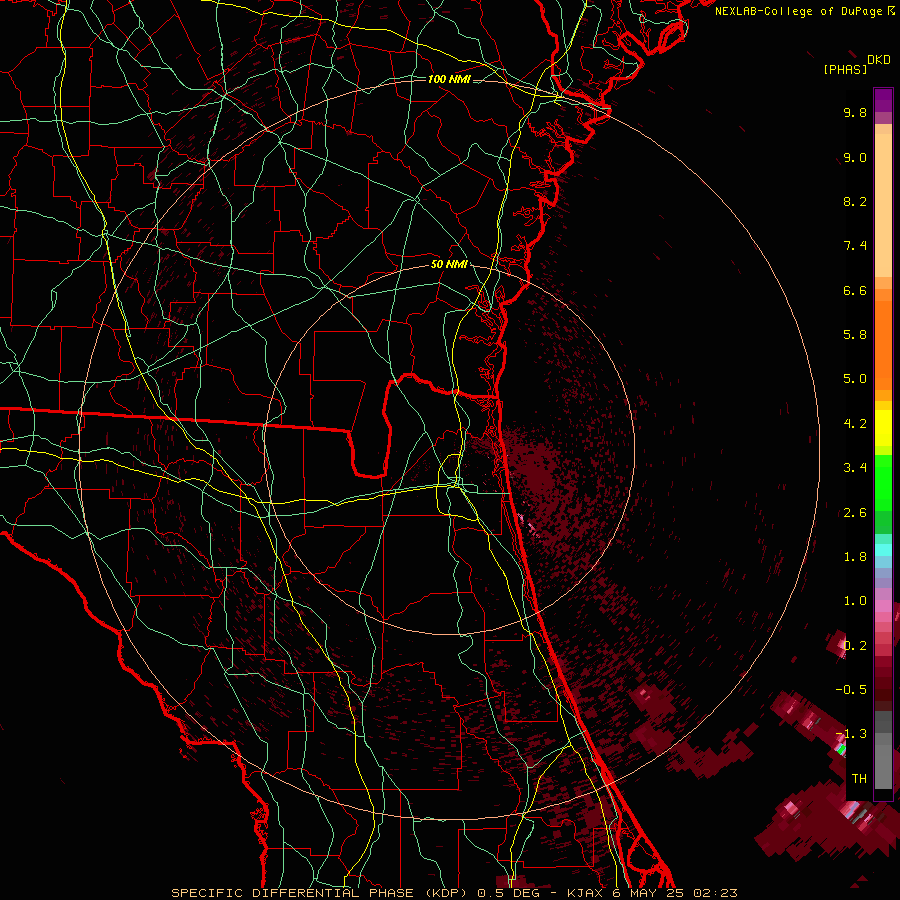The image size is (900, 900).
Task: Click the purple top of color bar
Action: click(883, 100)
